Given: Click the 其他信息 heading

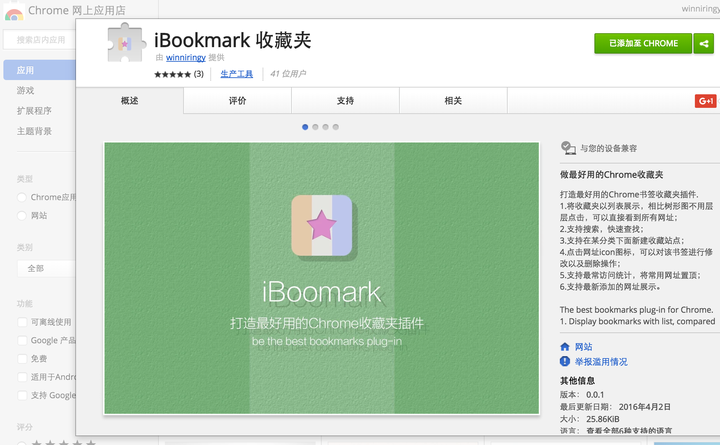Looking at the screenshot, I should (577, 381).
